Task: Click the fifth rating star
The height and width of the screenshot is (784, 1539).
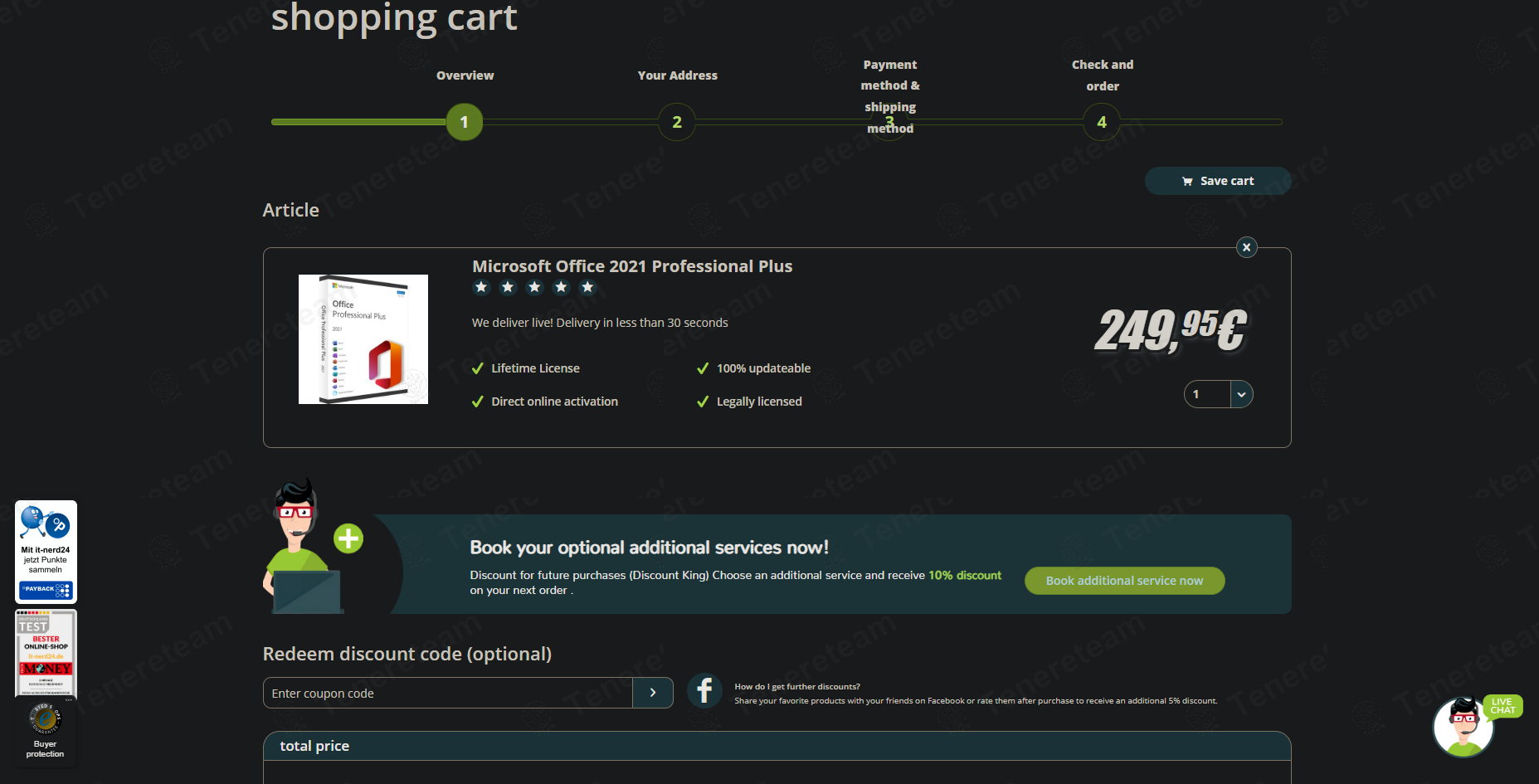Action: [587, 287]
